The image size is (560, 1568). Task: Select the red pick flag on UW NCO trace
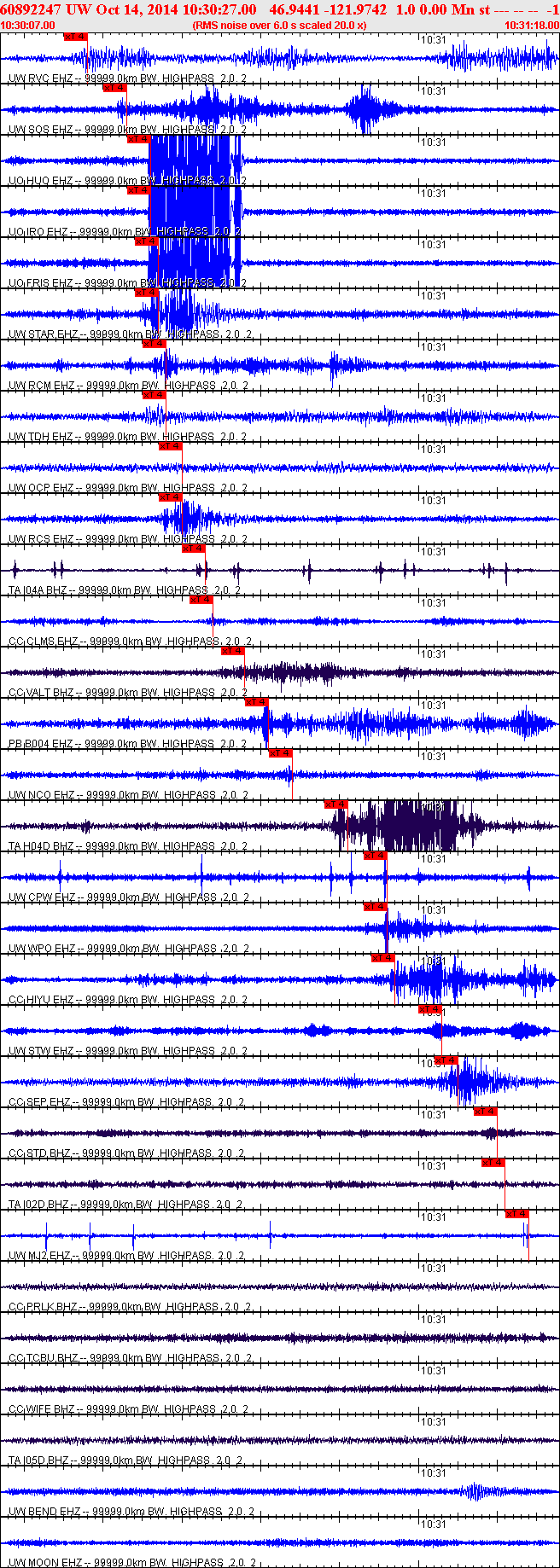(281, 753)
